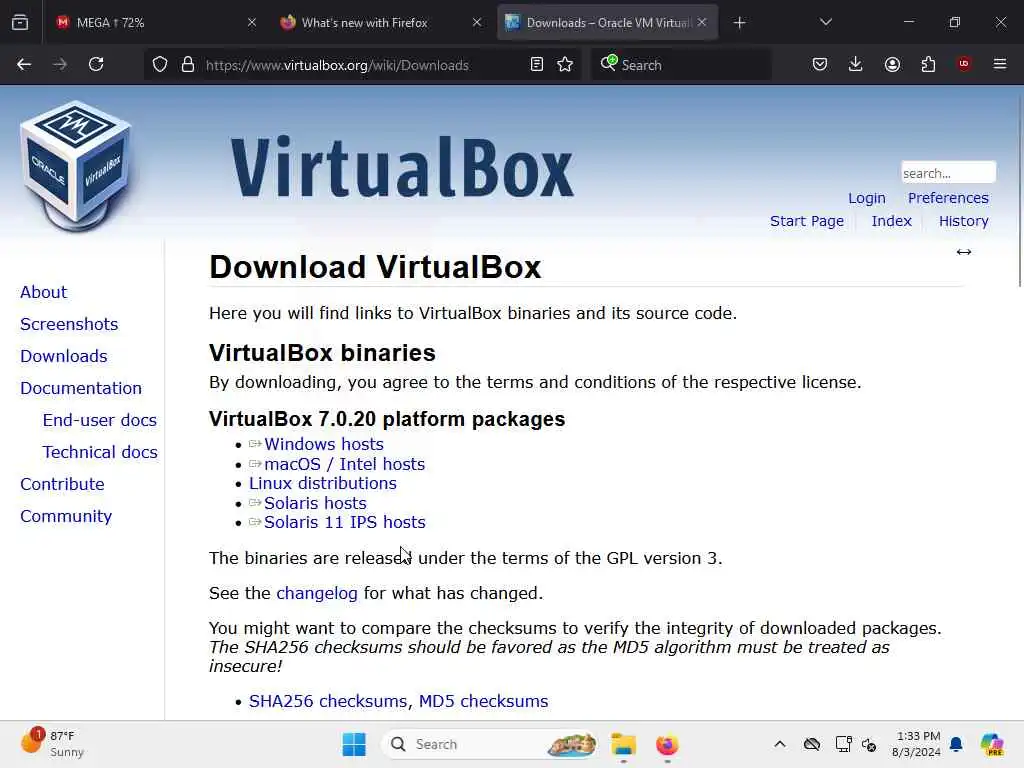Open MD5 checksums link
This screenshot has width=1024, height=768.
tap(483, 701)
